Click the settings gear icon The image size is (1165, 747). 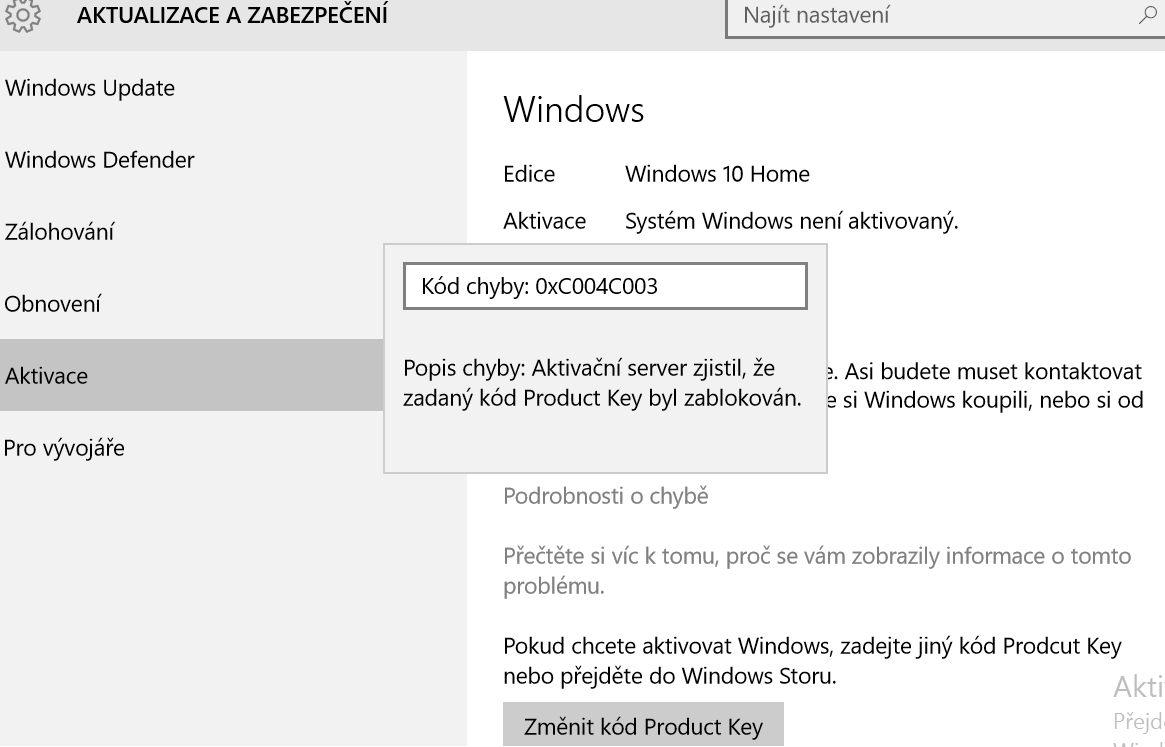pos(17,16)
